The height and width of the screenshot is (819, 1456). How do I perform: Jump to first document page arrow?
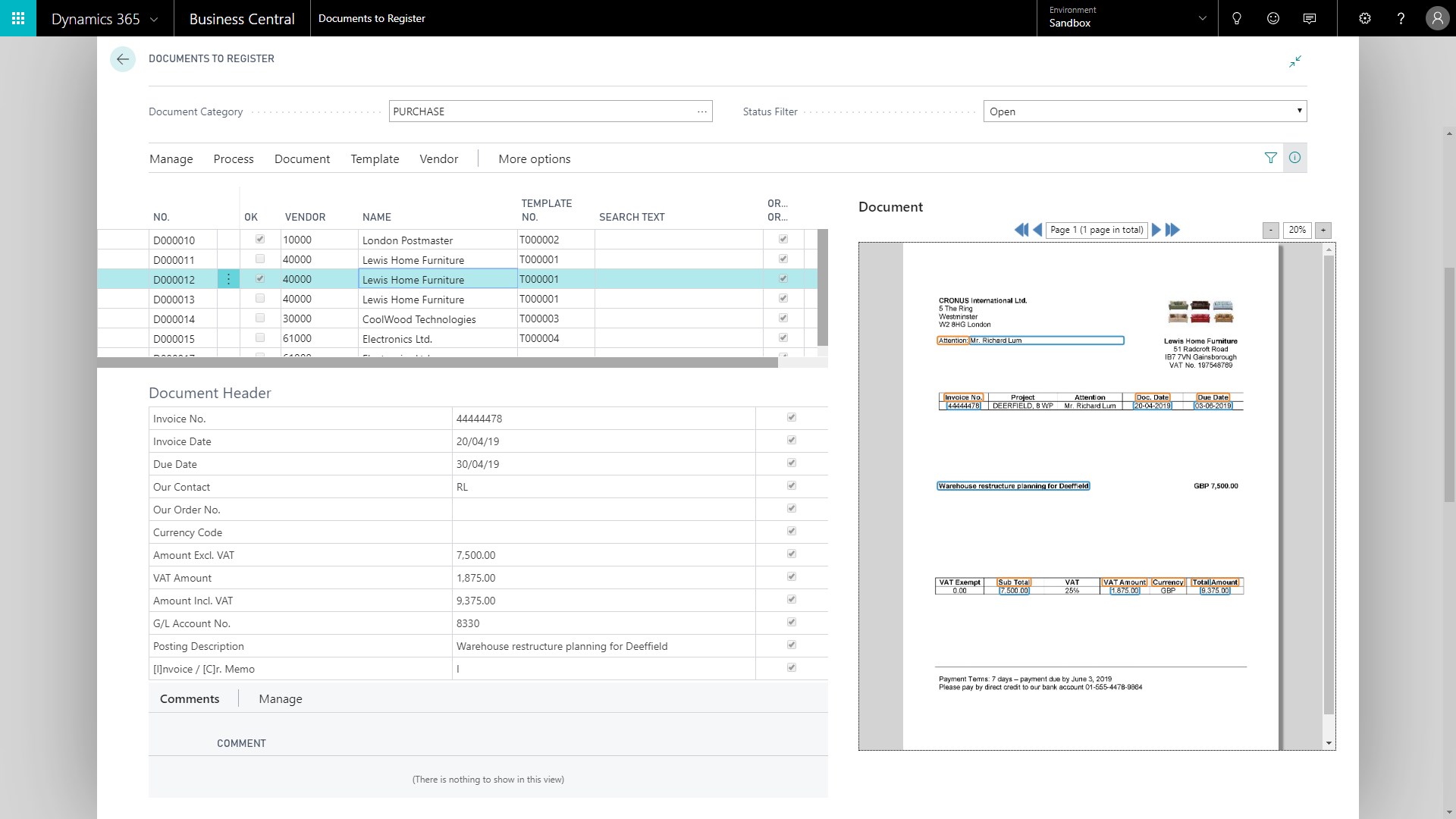tap(1021, 230)
